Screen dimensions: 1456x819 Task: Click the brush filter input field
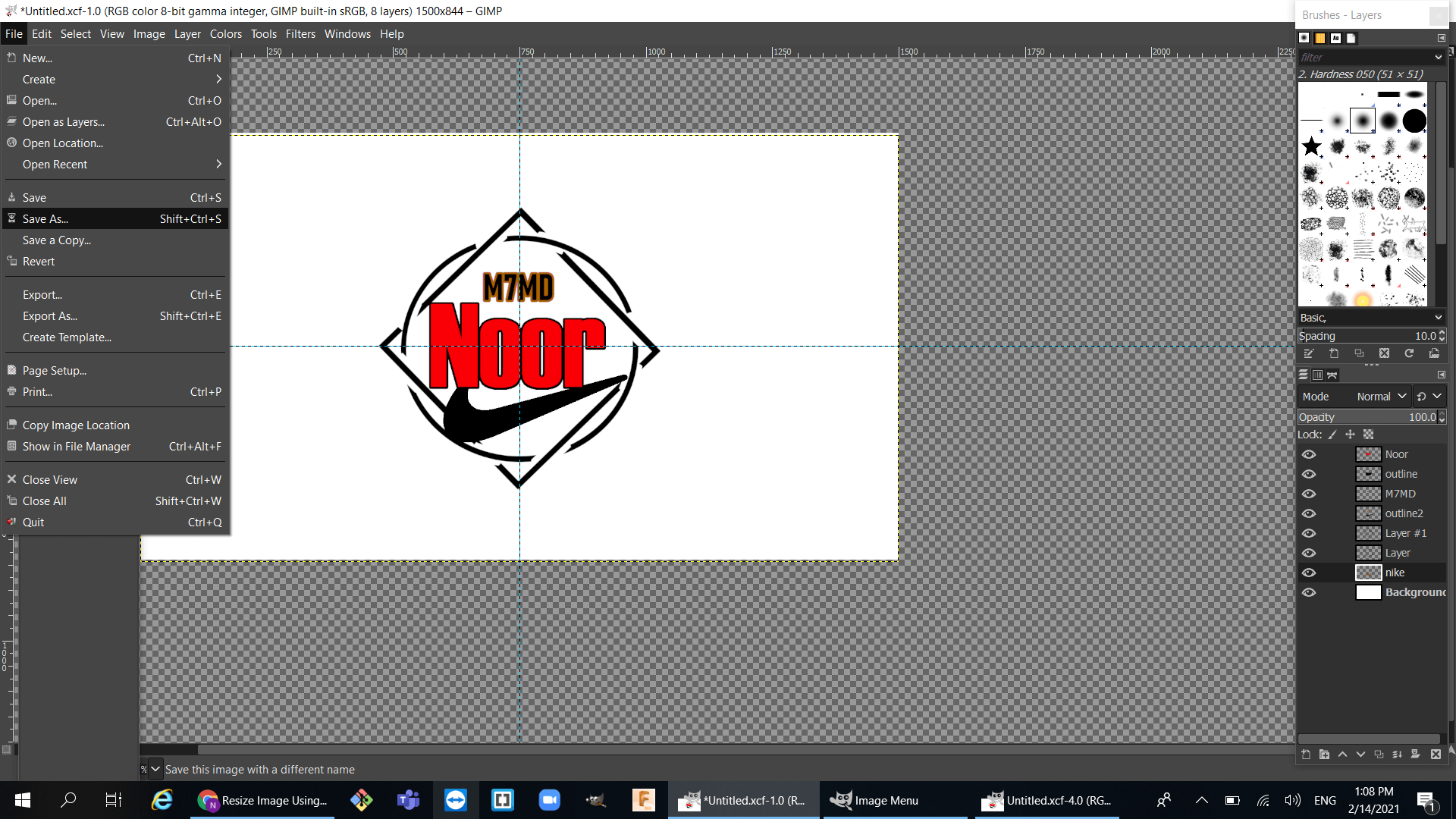pyautogui.click(x=1363, y=58)
